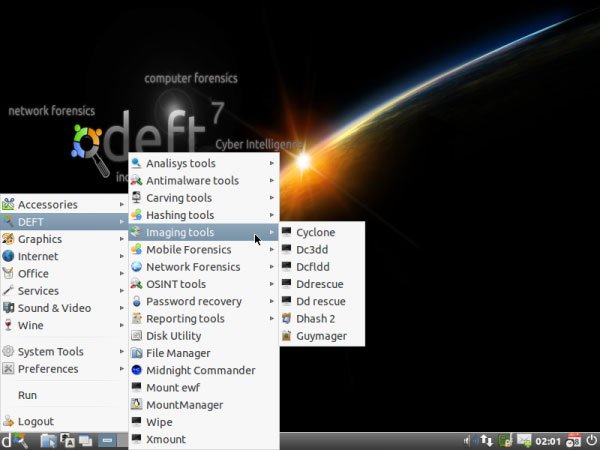
Task: Expand Network Forensics submenu arrow
Action: (272, 266)
